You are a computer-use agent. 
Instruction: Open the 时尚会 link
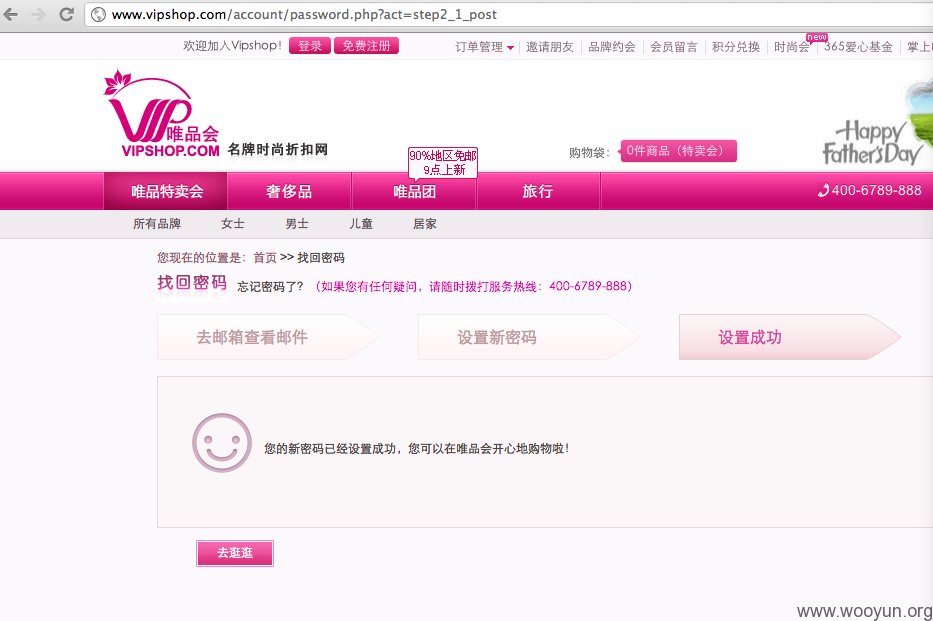(x=791, y=47)
